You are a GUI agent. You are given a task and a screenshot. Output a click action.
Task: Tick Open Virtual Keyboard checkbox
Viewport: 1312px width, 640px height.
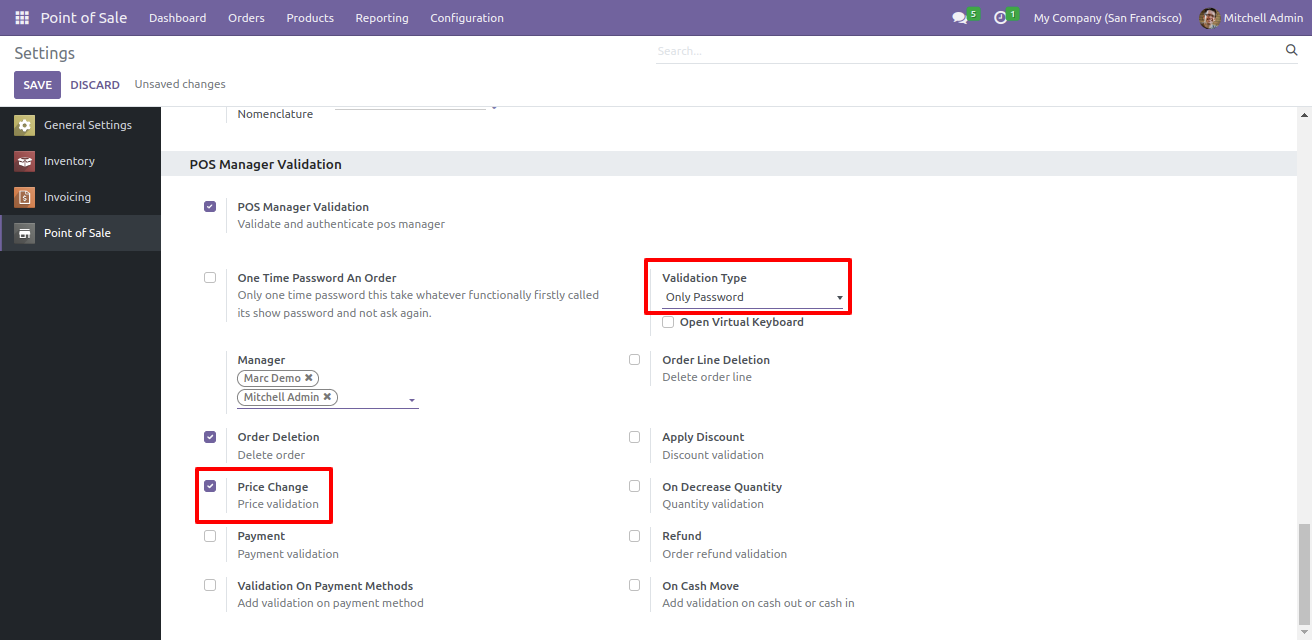pos(668,322)
